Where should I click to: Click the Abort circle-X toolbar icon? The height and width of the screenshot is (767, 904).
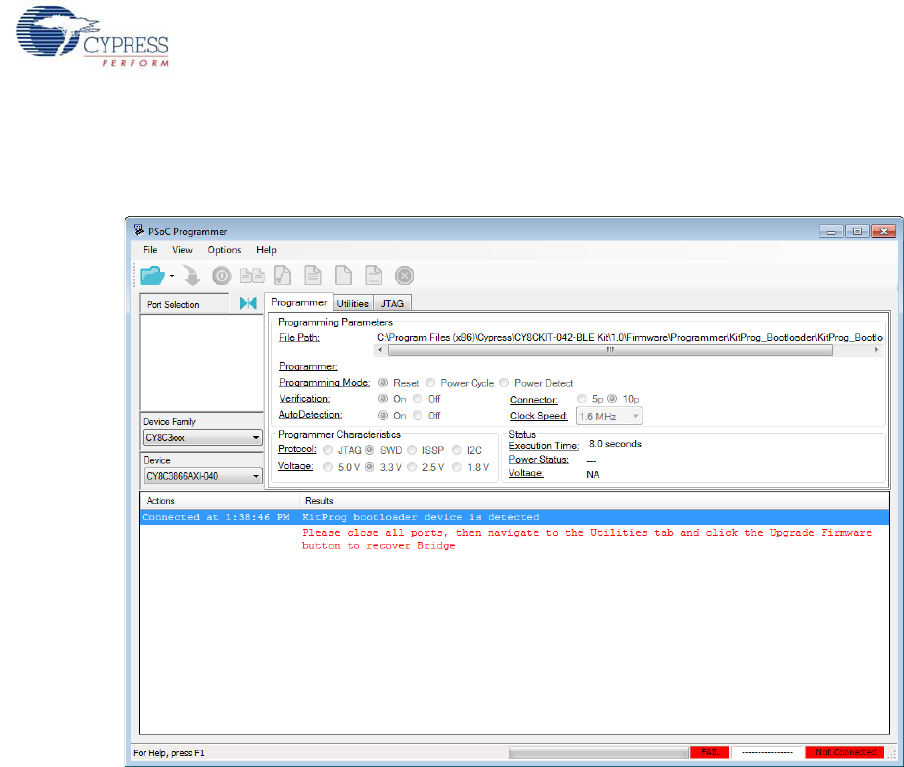pos(405,276)
